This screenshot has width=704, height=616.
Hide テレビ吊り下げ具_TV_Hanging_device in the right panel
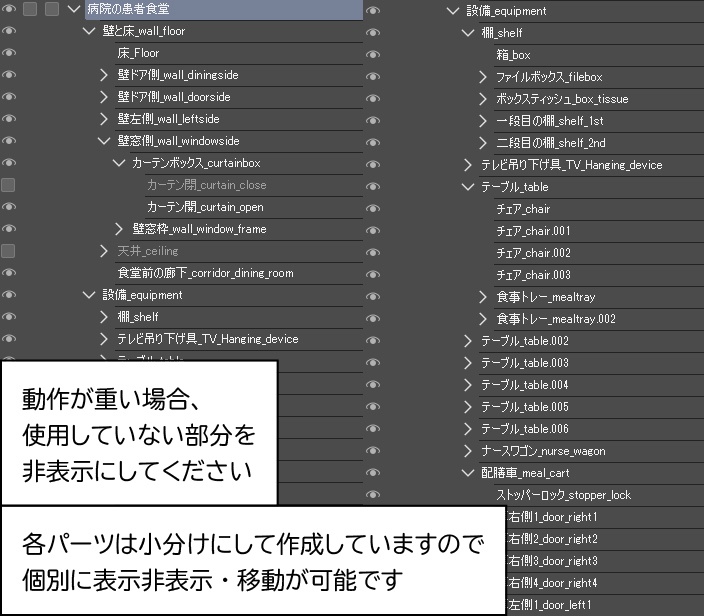pyautogui.click(x=373, y=164)
